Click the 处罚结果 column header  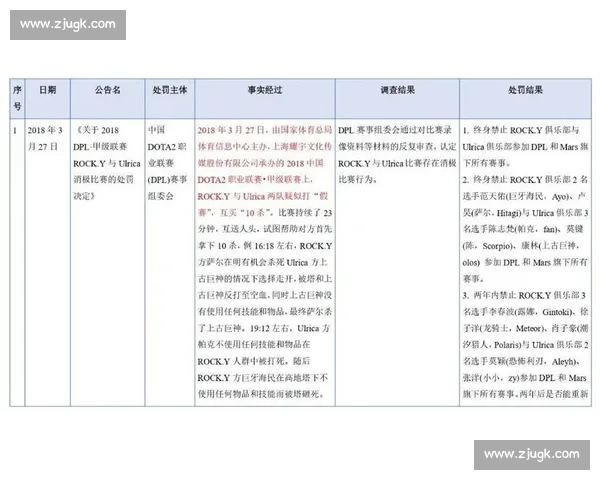(525, 98)
